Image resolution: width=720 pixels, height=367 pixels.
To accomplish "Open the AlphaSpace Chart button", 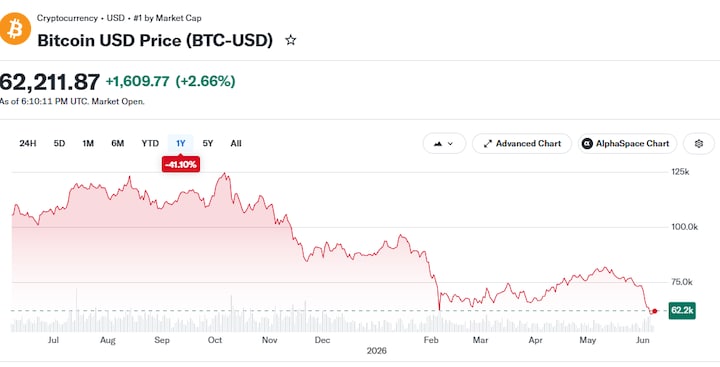I will 627,144.
